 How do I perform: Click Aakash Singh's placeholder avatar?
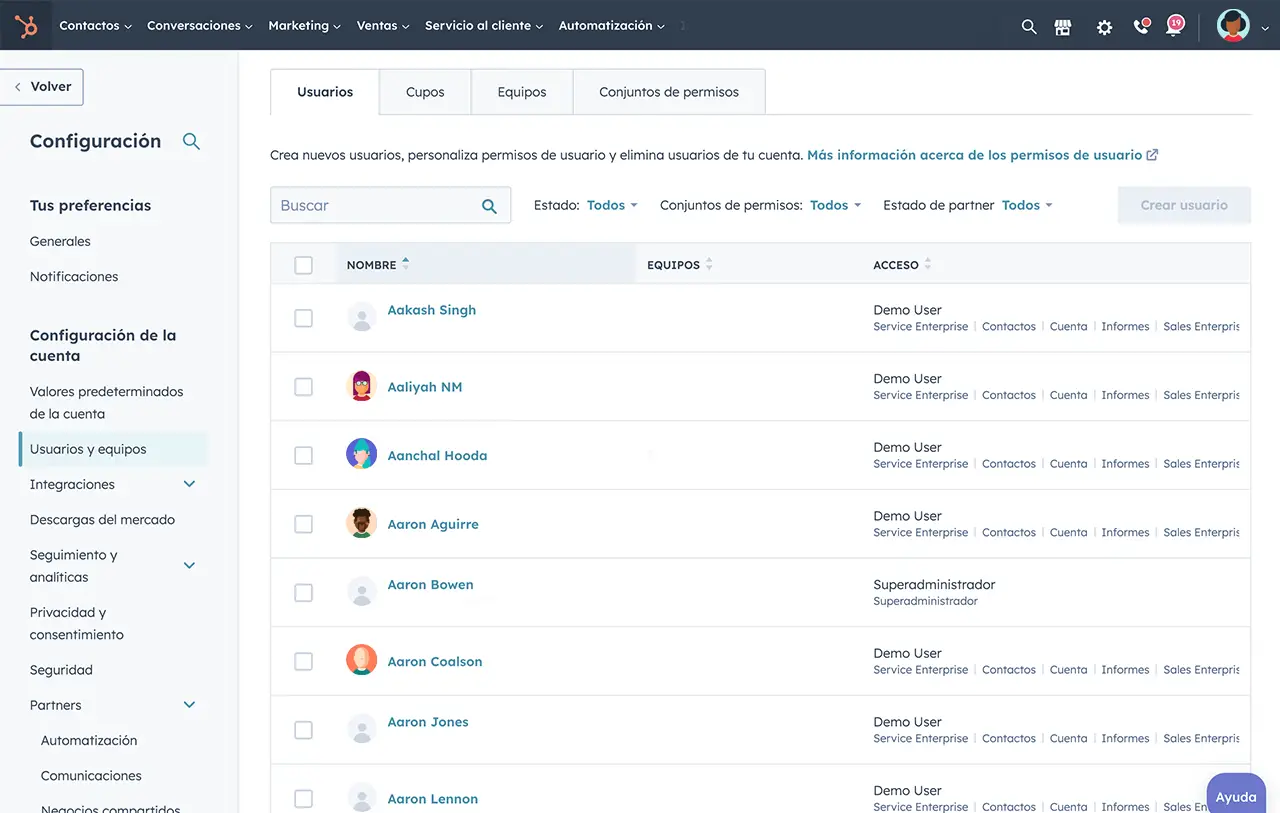[361, 318]
